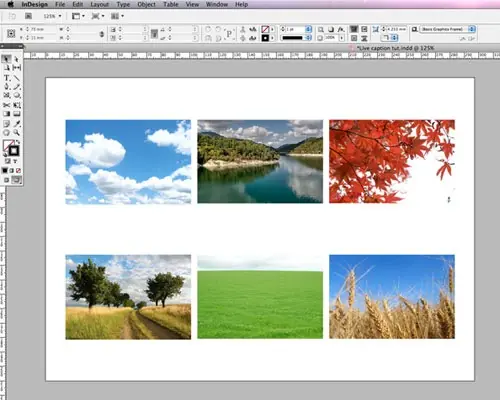
Task: Toggle Apply Gradient mode button
Action: click(12, 171)
